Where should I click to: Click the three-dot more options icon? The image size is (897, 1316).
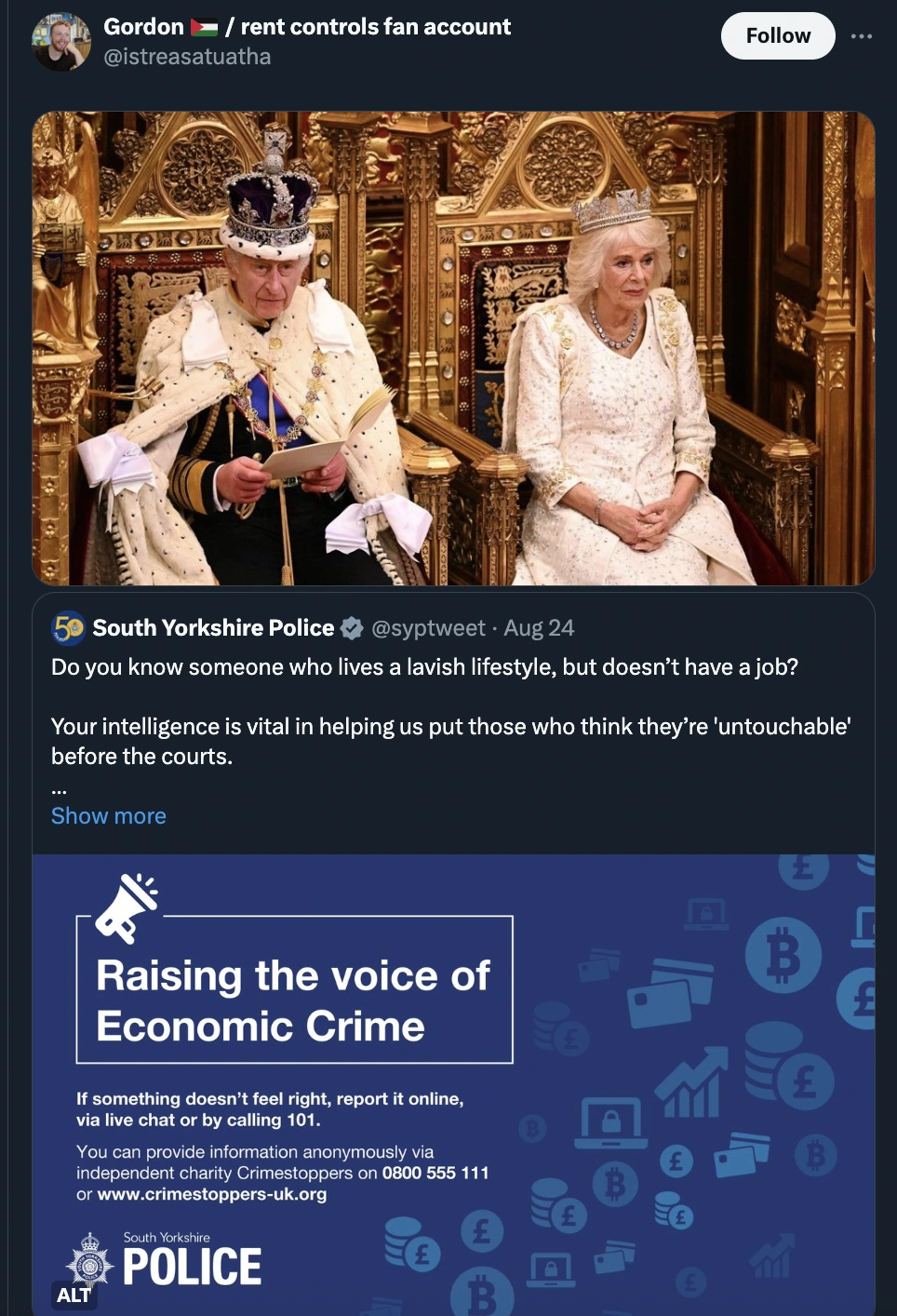(x=862, y=36)
